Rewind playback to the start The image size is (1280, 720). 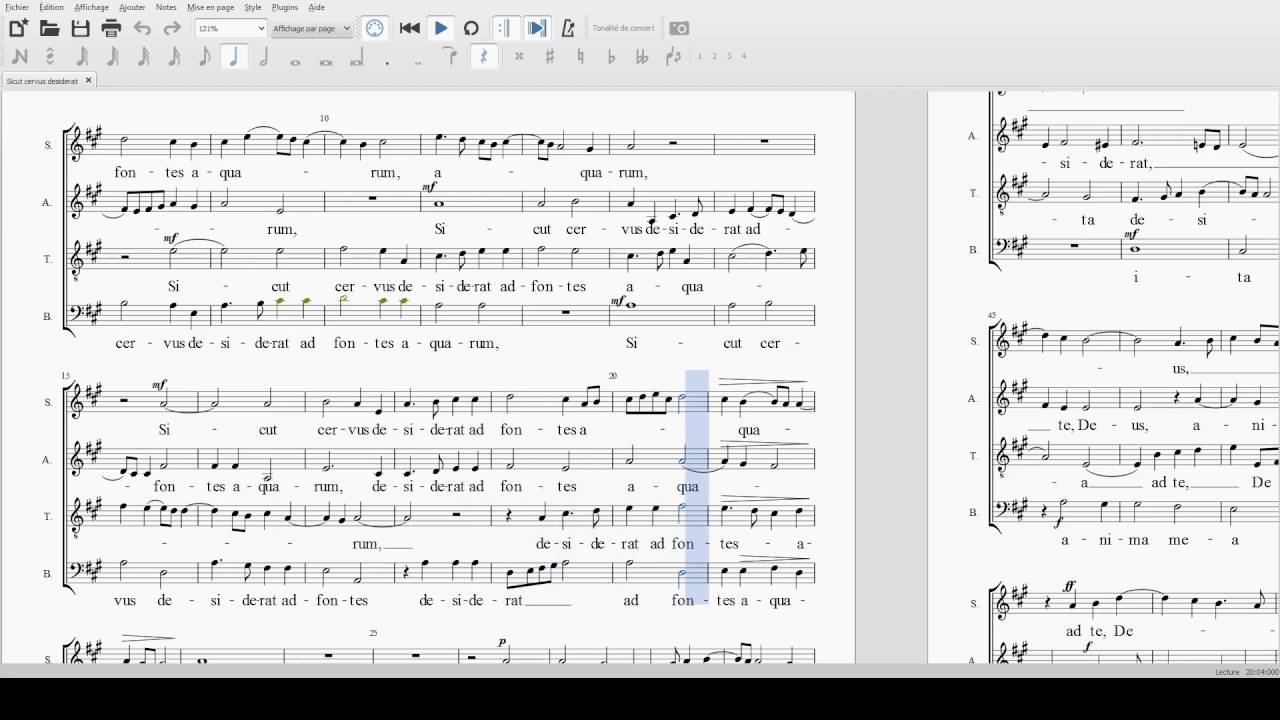click(409, 28)
